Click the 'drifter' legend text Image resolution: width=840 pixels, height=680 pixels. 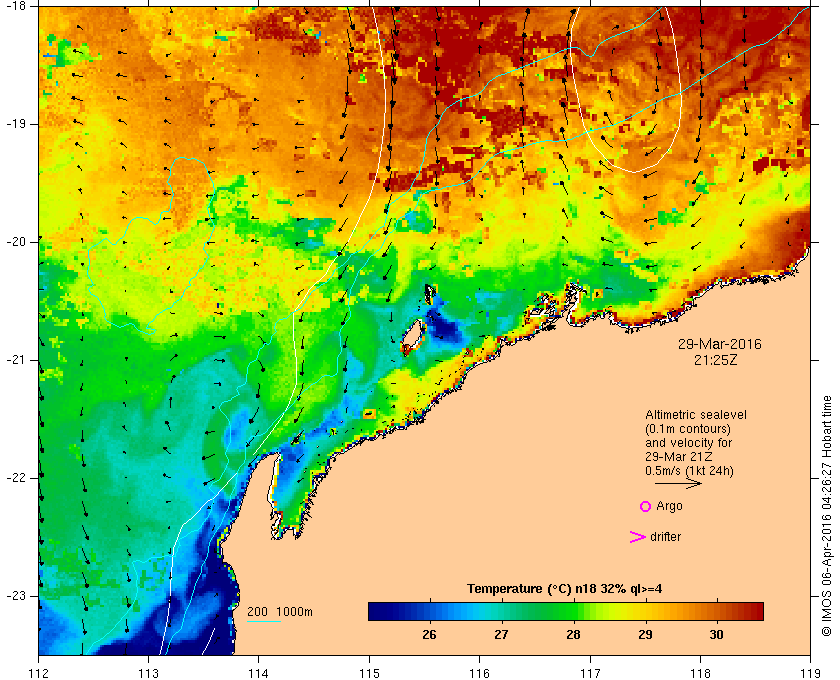click(x=665, y=536)
